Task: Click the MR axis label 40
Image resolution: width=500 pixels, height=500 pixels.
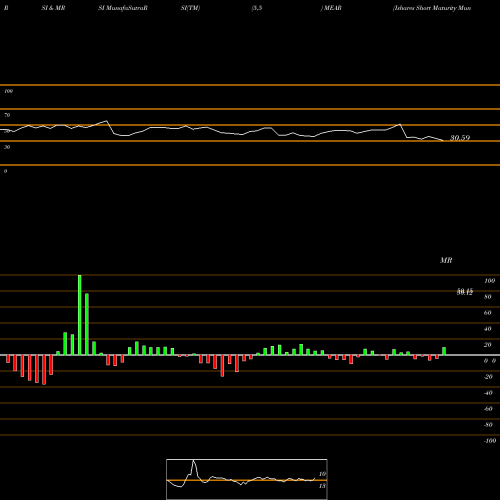Action: pos(488,329)
